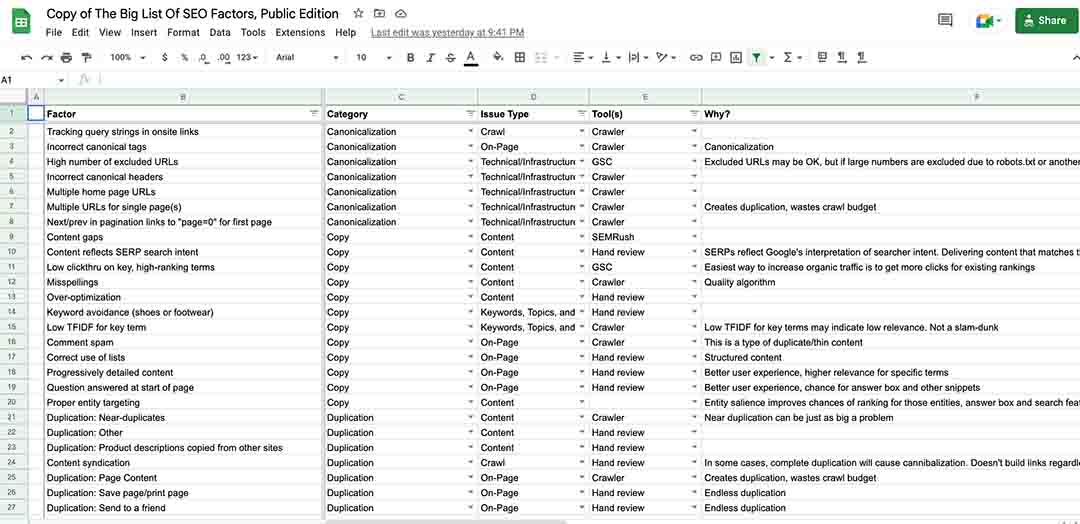Screen dimensions: 1080x524
Task: Open the Arial font dropdown
Action: point(307,58)
